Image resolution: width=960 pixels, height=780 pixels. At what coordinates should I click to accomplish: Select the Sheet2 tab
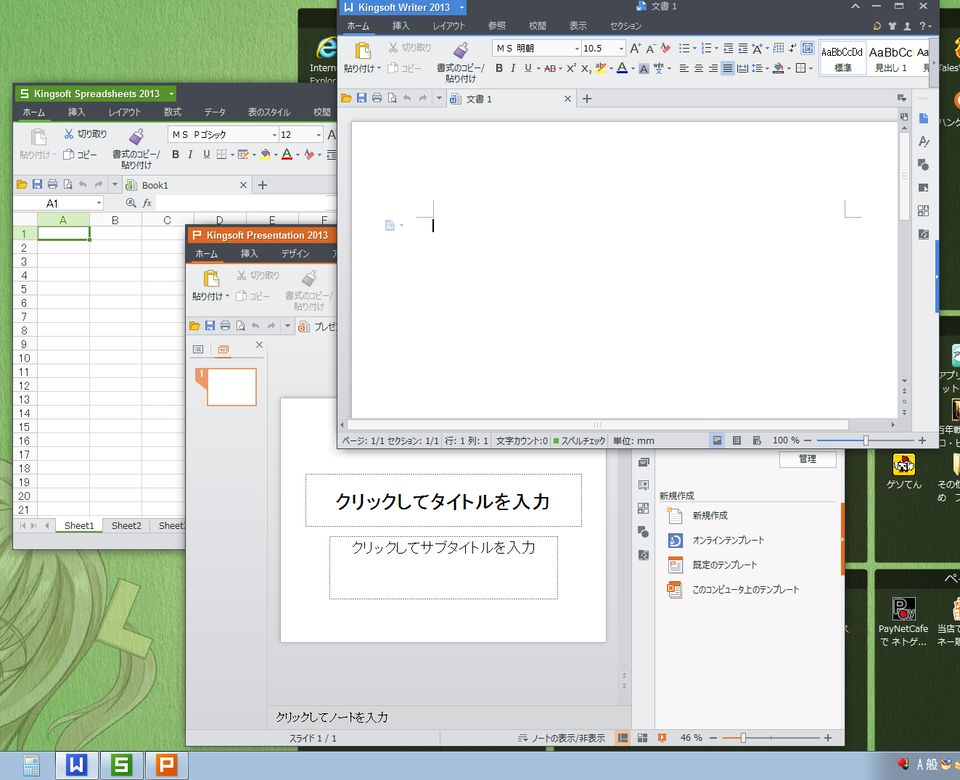[x=126, y=525]
